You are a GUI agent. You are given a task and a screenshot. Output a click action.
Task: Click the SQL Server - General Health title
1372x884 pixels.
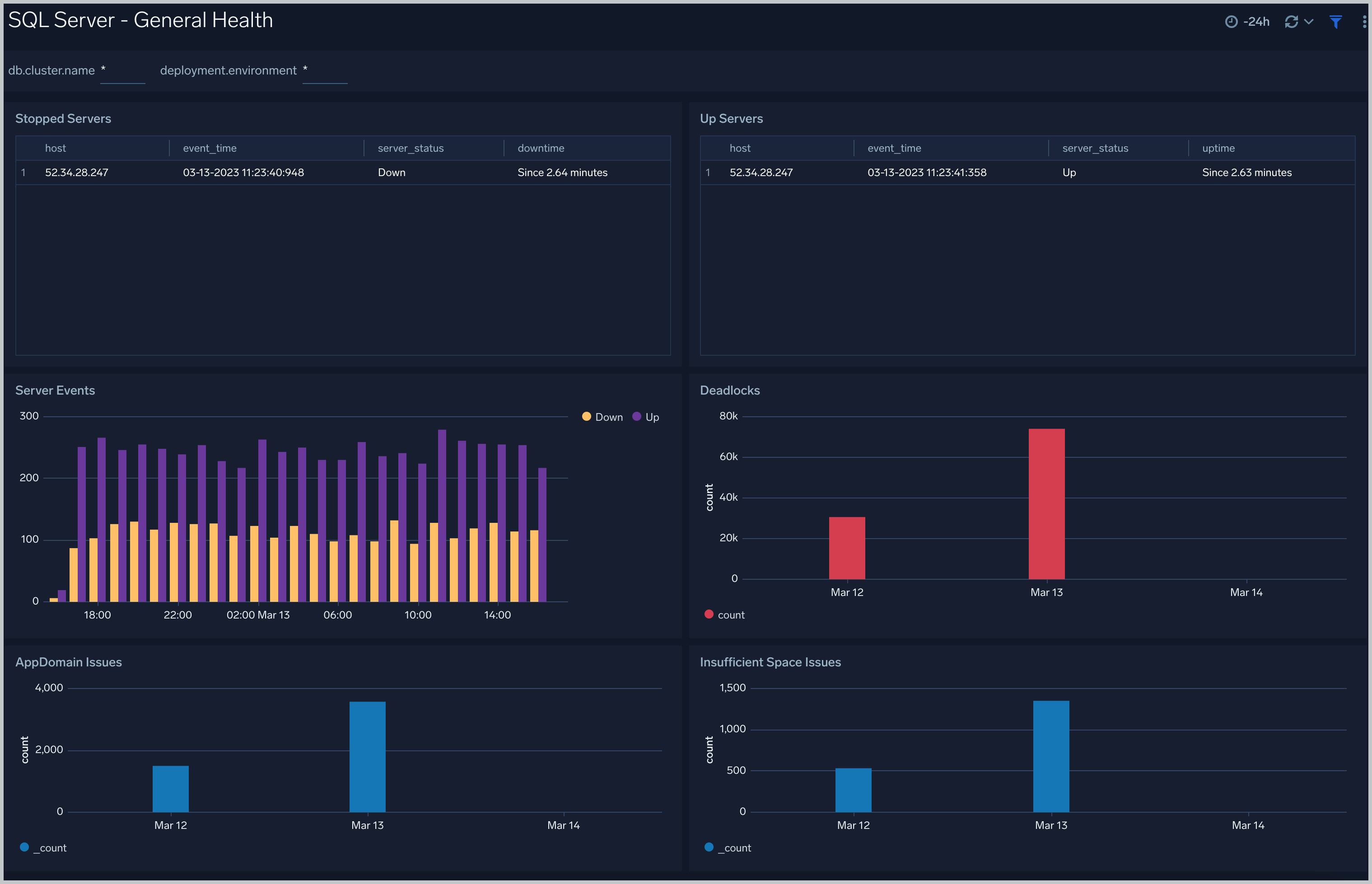(x=140, y=20)
